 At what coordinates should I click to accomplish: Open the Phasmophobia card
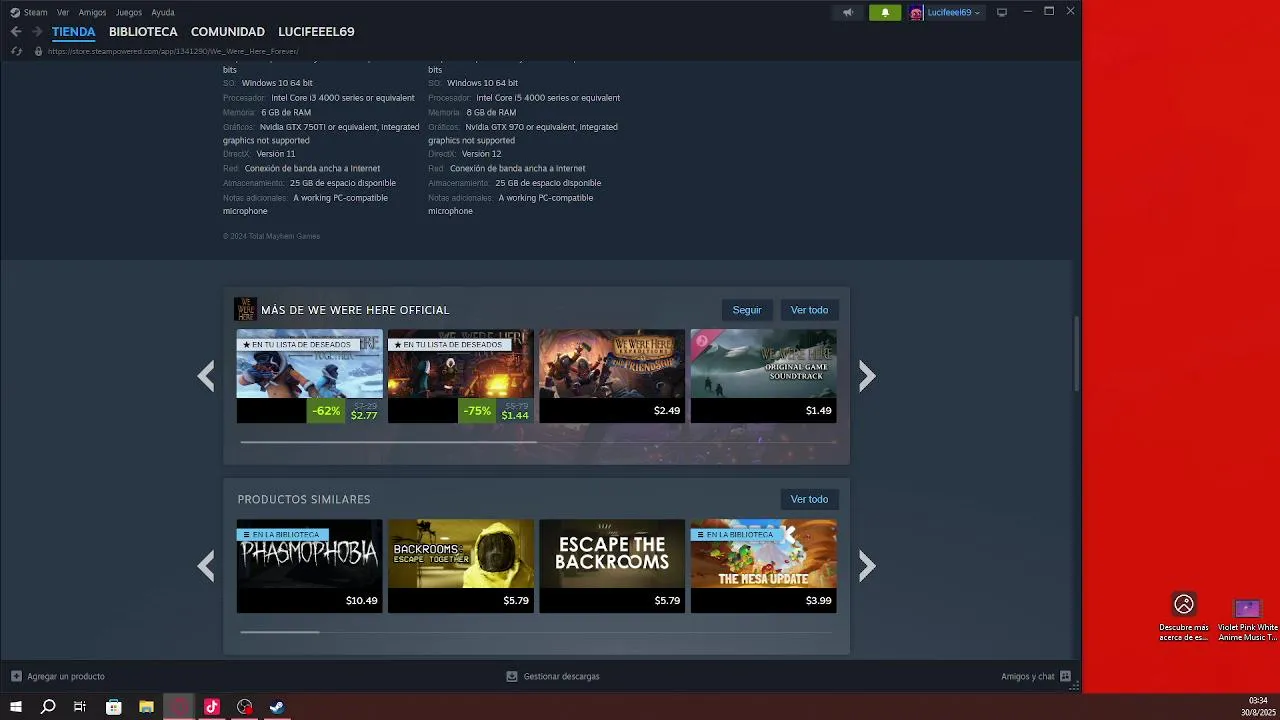click(x=309, y=566)
